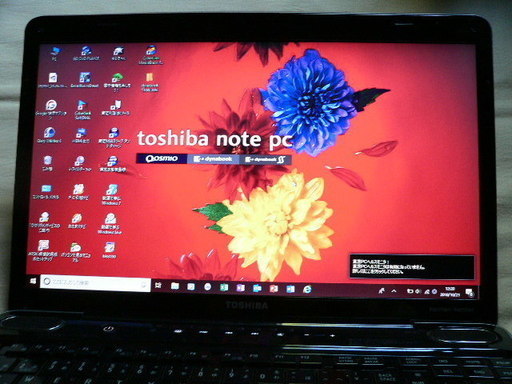Launch Word from the taskbar

point(290,289)
